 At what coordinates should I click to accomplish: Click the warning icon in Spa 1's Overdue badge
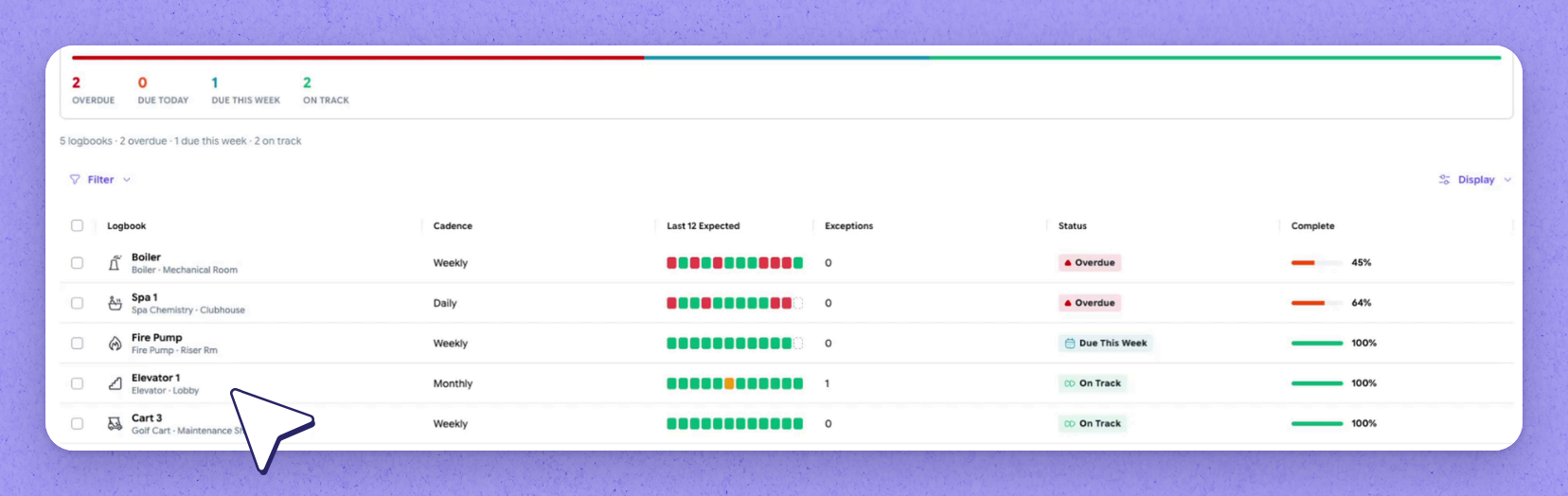click(x=1068, y=303)
